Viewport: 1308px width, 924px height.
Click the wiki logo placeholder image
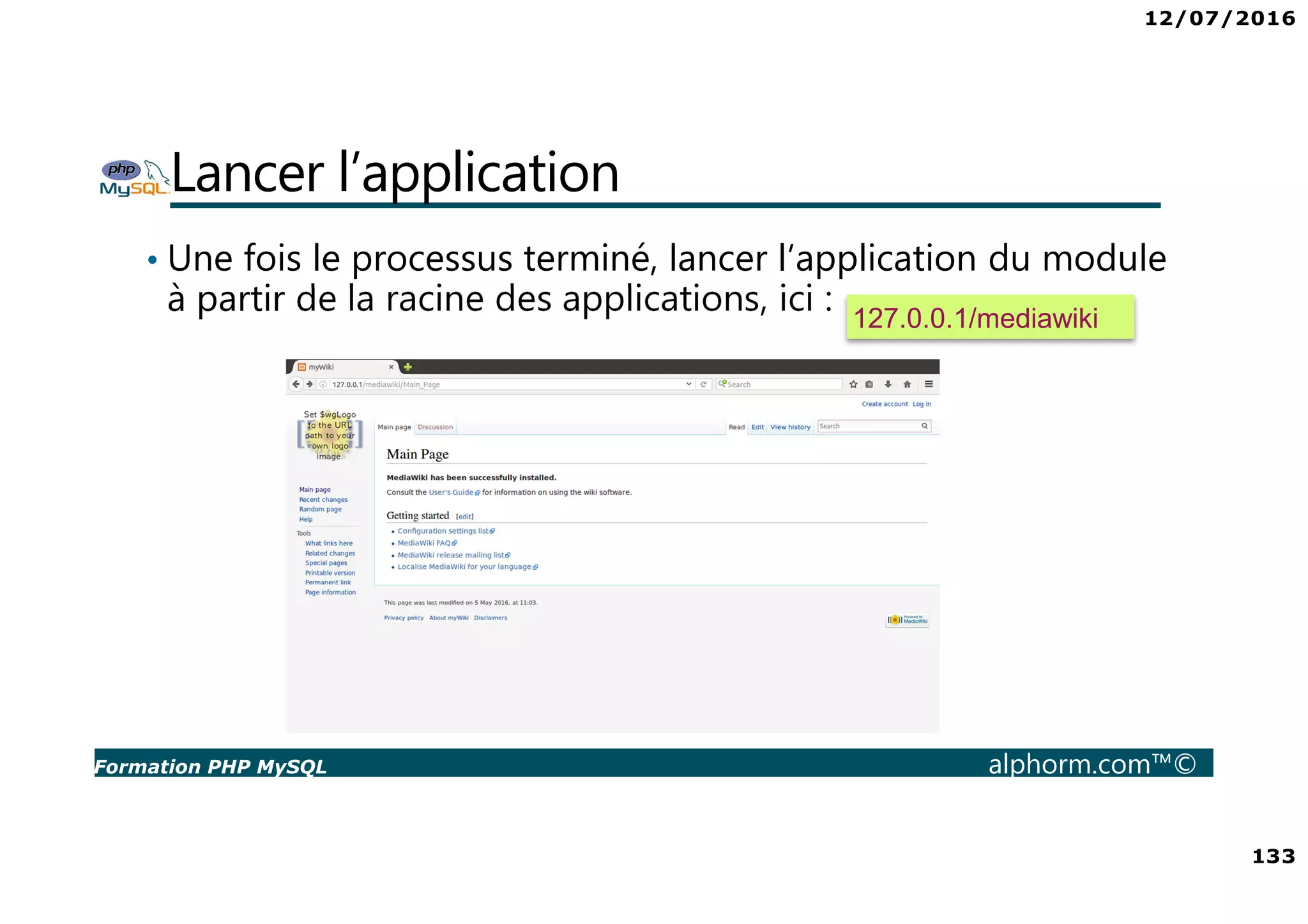tap(330, 435)
